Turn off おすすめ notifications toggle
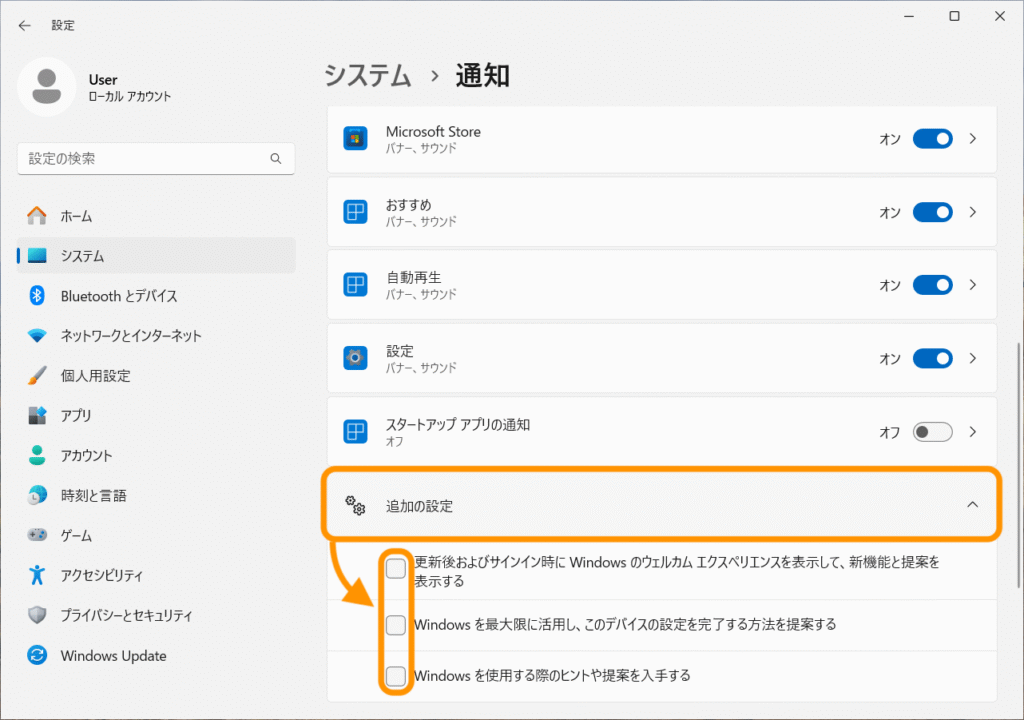The image size is (1024, 720). click(x=933, y=212)
